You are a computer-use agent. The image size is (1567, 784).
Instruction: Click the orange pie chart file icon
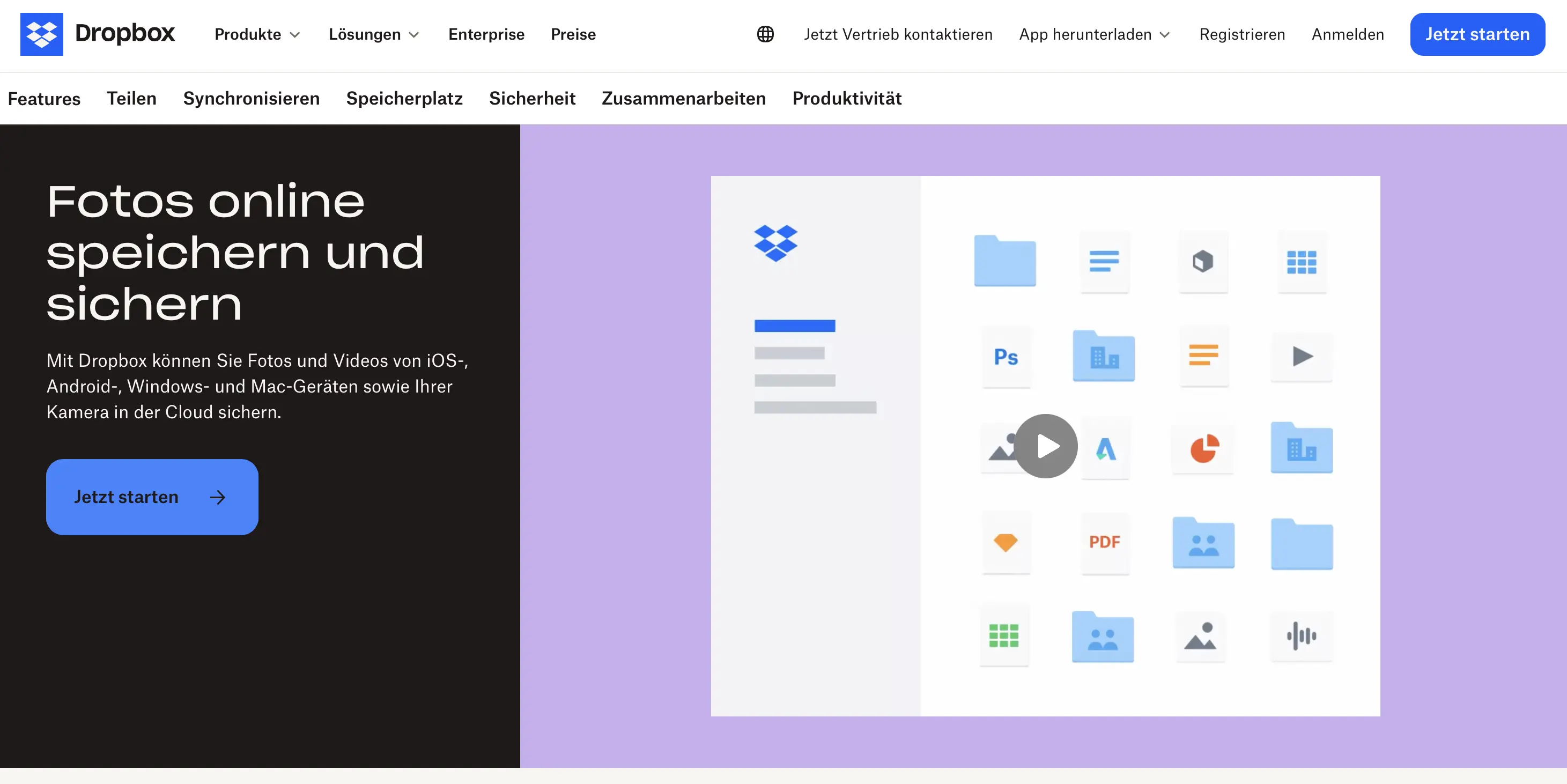pos(1204,449)
